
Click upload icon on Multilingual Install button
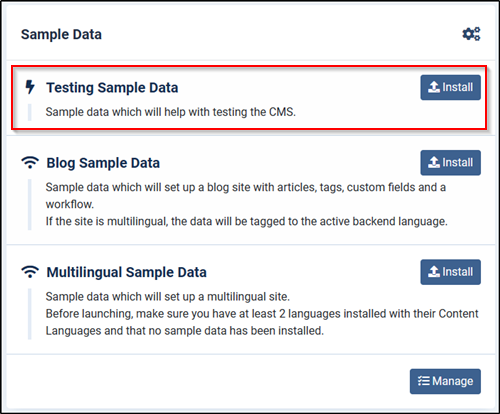[x=434, y=272]
